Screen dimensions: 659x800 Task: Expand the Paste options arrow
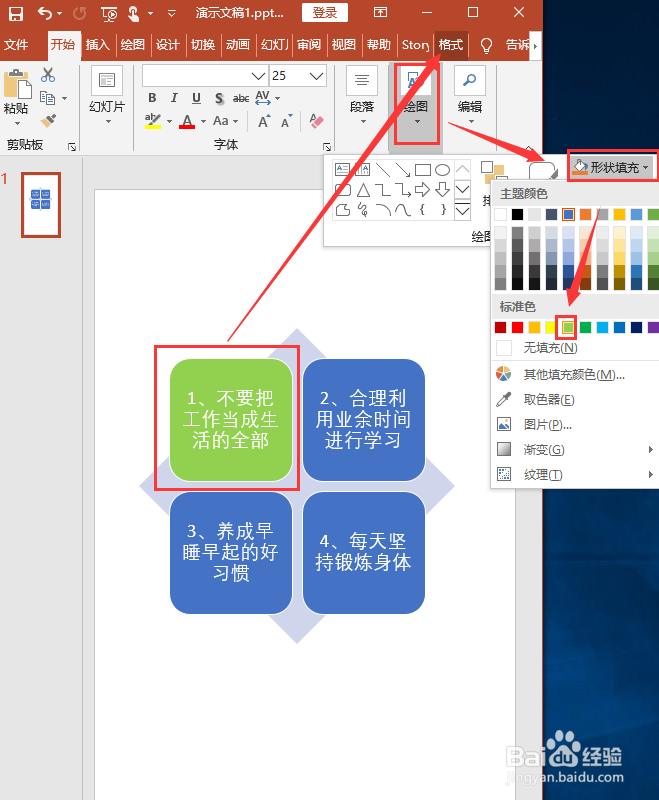pyautogui.click(x=17, y=123)
